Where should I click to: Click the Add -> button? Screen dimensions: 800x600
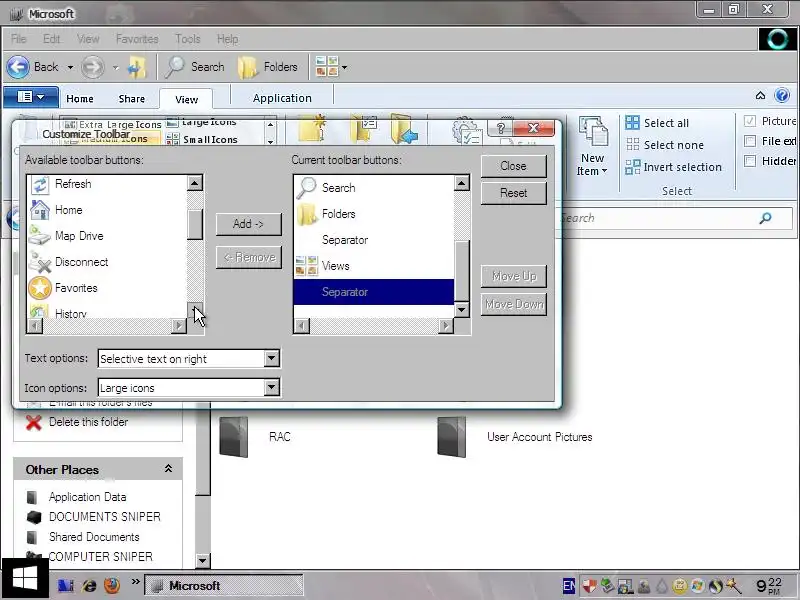point(248,224)
